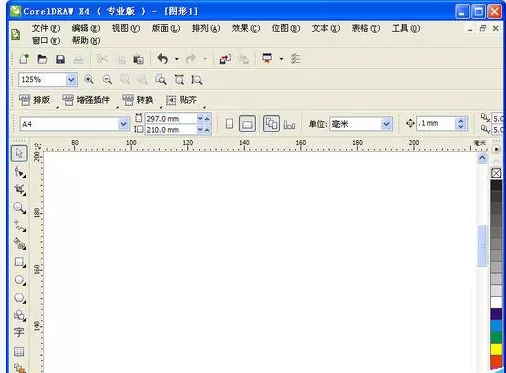506x373 pixels.
Task: Decrease the nudge offset with the down arrow
Action: [x=461, y=127]
